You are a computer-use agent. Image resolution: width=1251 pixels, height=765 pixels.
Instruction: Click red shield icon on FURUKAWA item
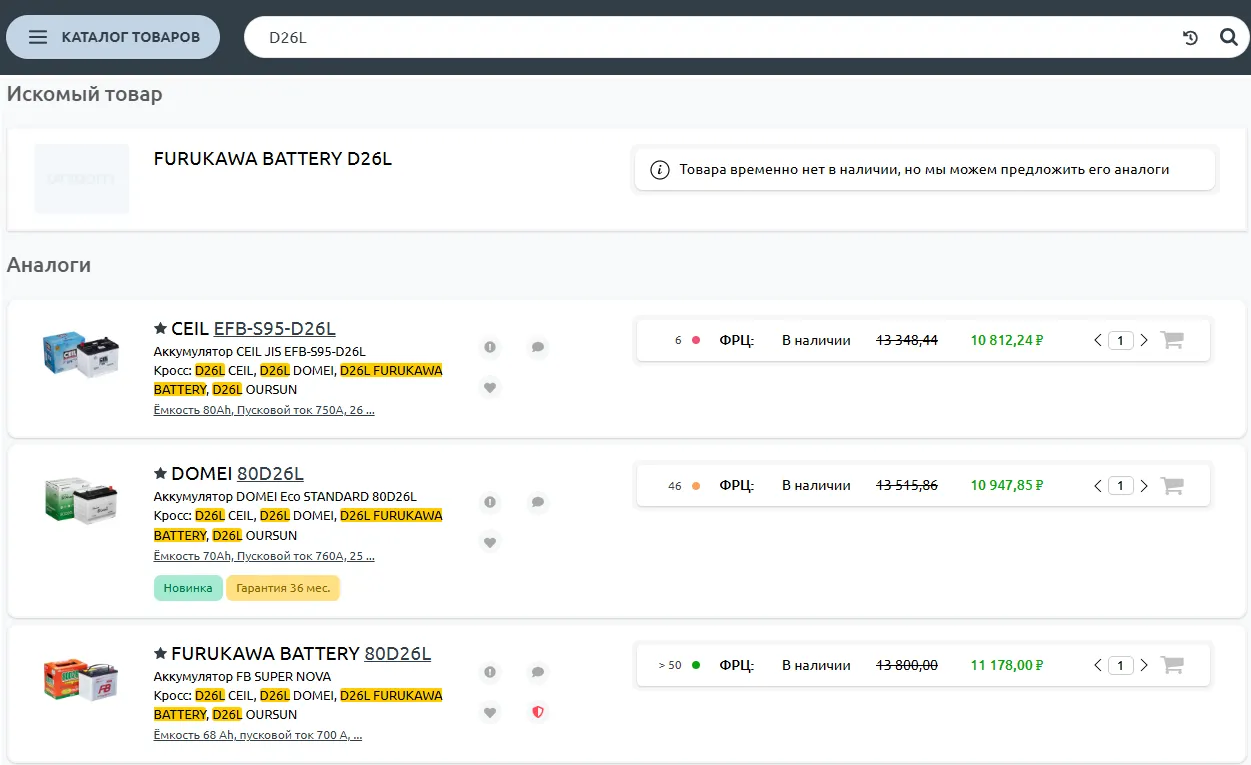point(538,713)
